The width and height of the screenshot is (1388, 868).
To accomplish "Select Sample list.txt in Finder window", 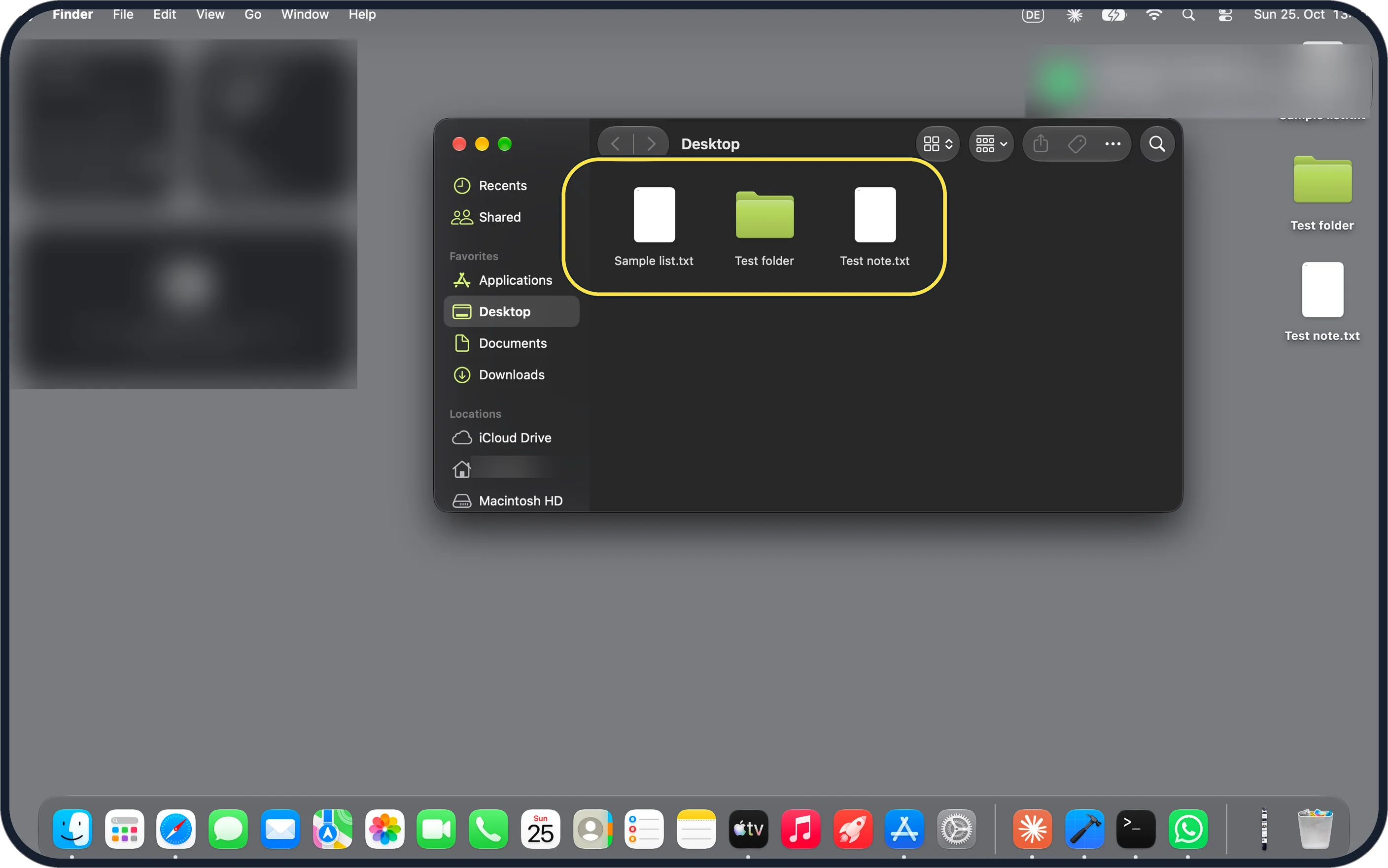I will [x=654, y=227].
